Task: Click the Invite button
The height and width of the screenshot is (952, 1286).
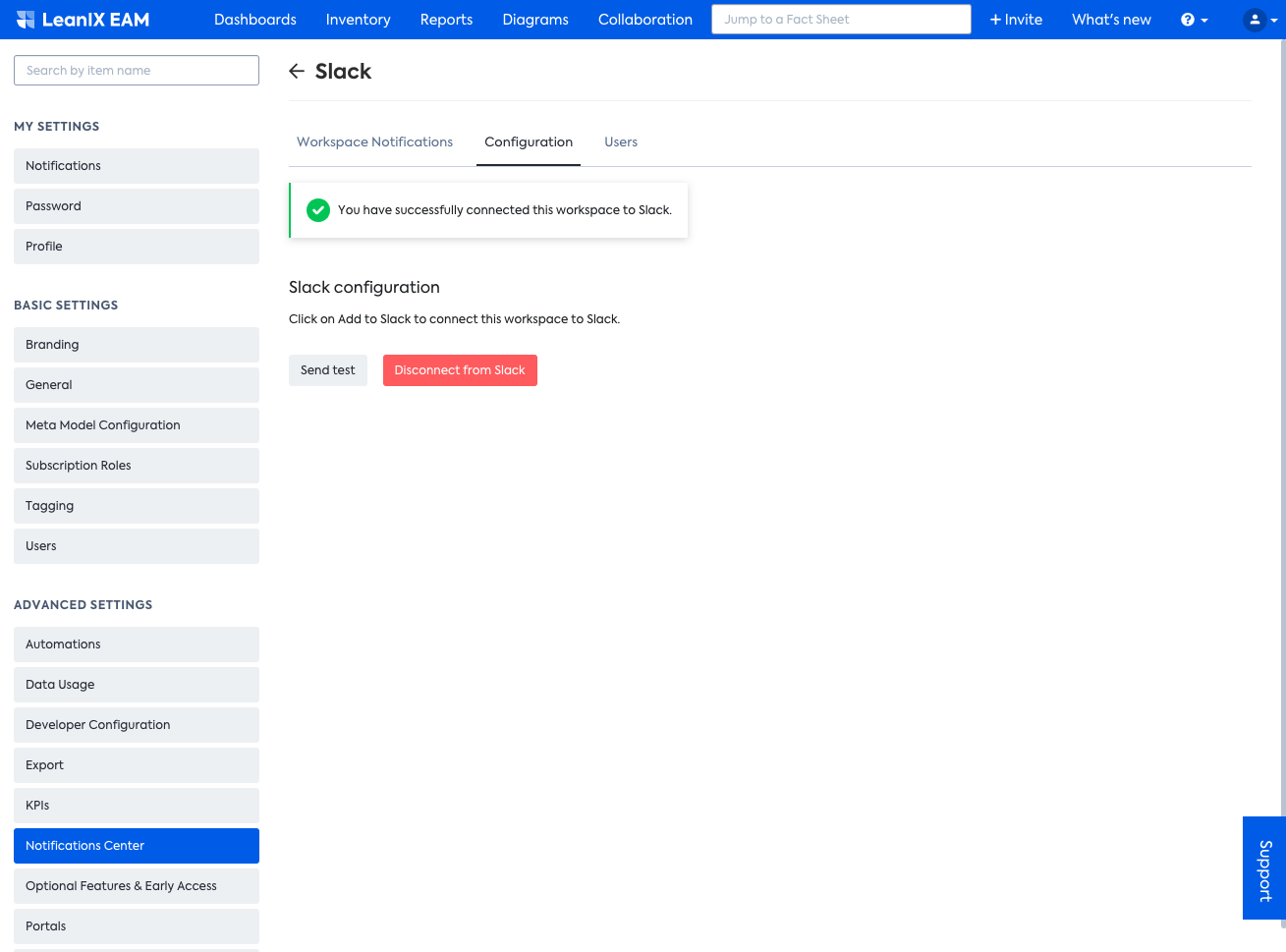Action: coord(1016,20)
